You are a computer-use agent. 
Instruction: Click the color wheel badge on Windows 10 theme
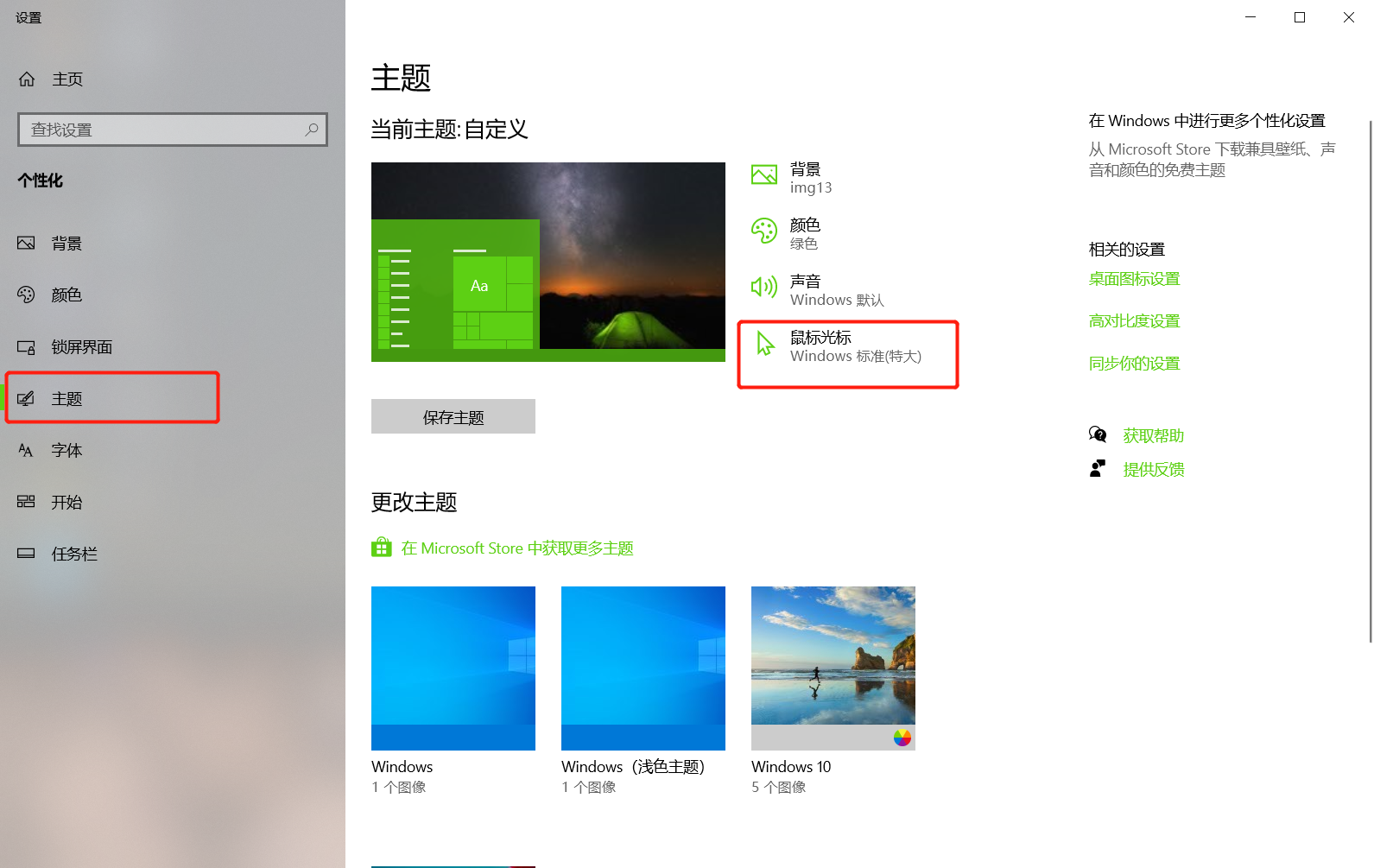point(902,738)
